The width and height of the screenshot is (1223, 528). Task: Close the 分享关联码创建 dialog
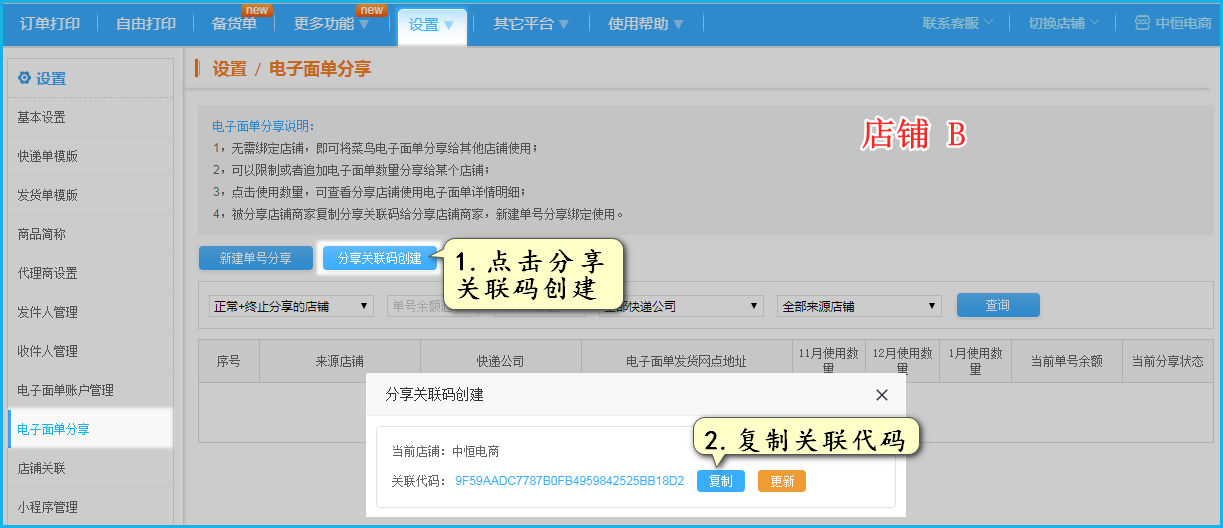click(881, 395)
